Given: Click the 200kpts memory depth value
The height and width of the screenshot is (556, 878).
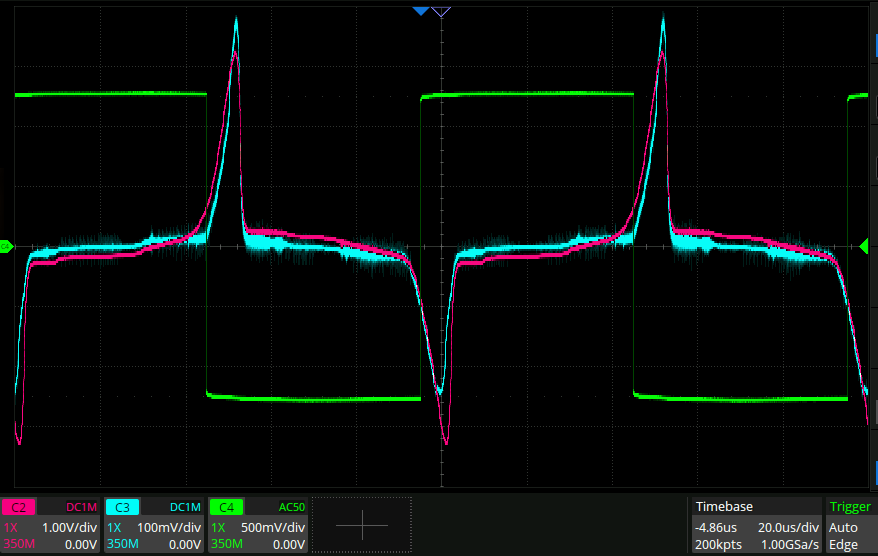Looking at the screenshot, I should point(718,544).
